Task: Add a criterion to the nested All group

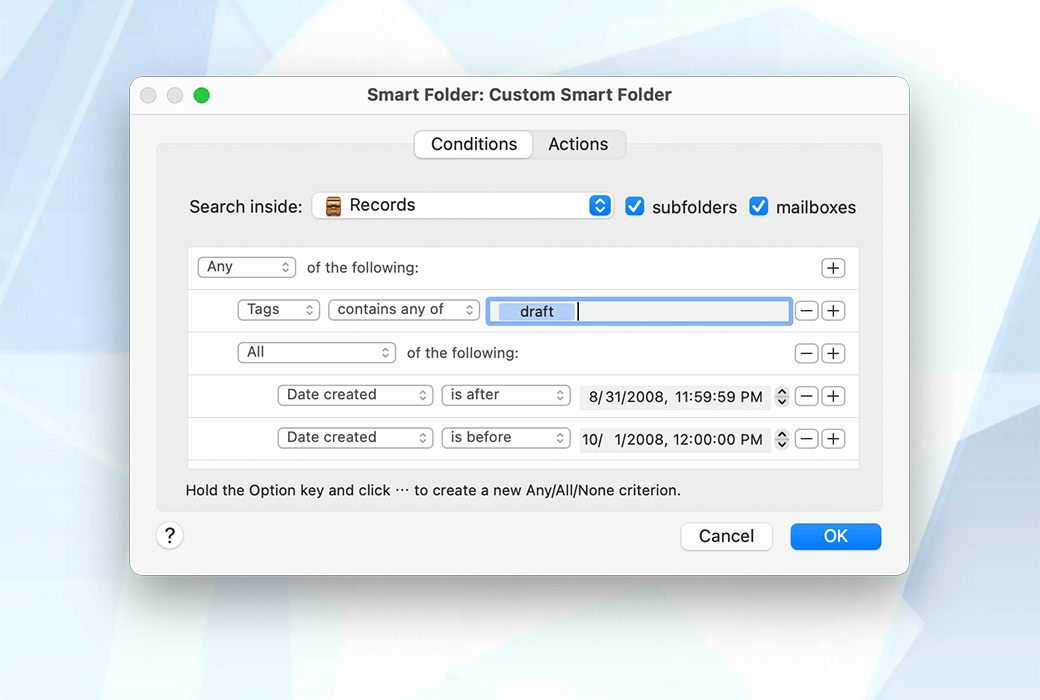Action: click(833, 353)
